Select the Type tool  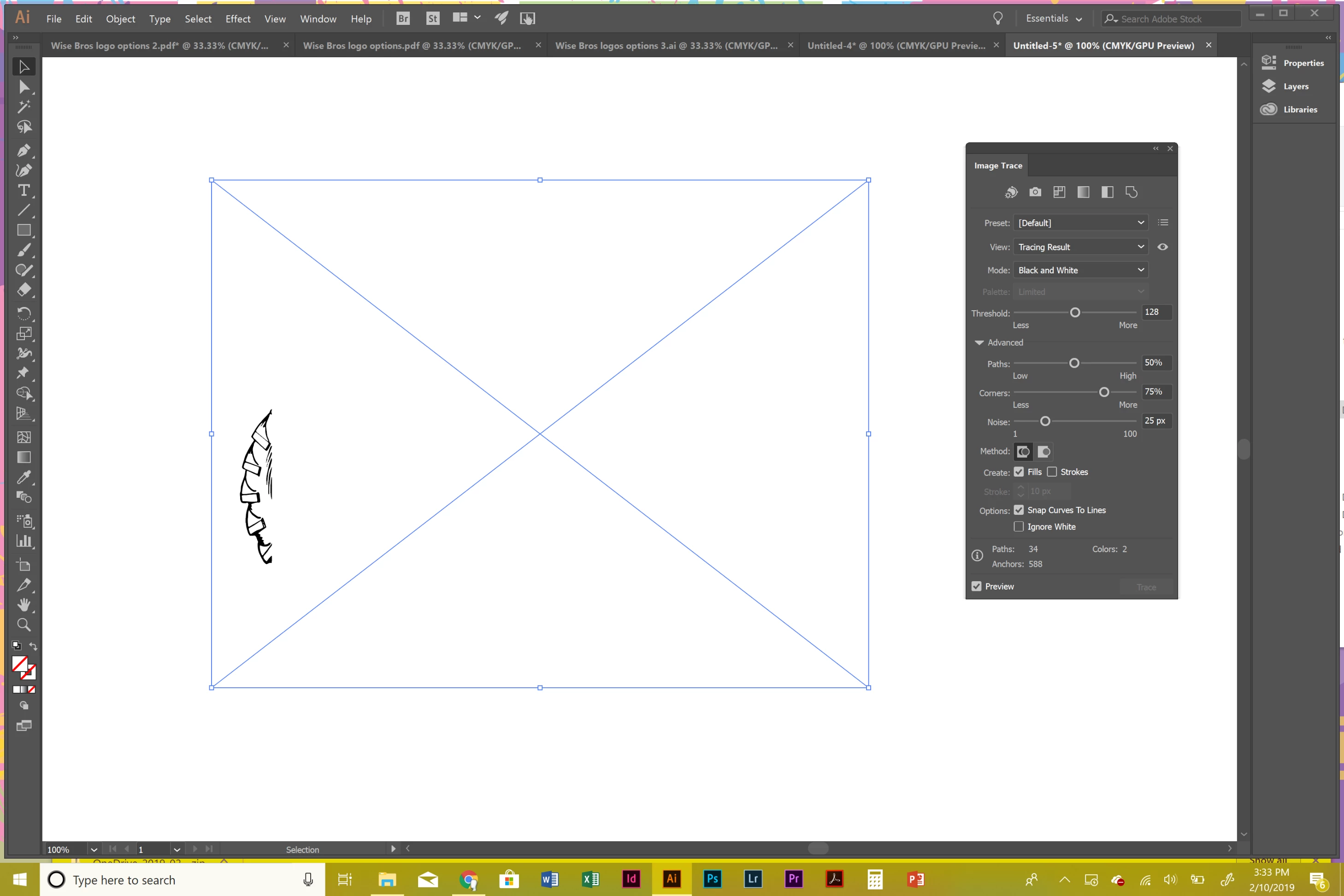[x=24, y=190]
